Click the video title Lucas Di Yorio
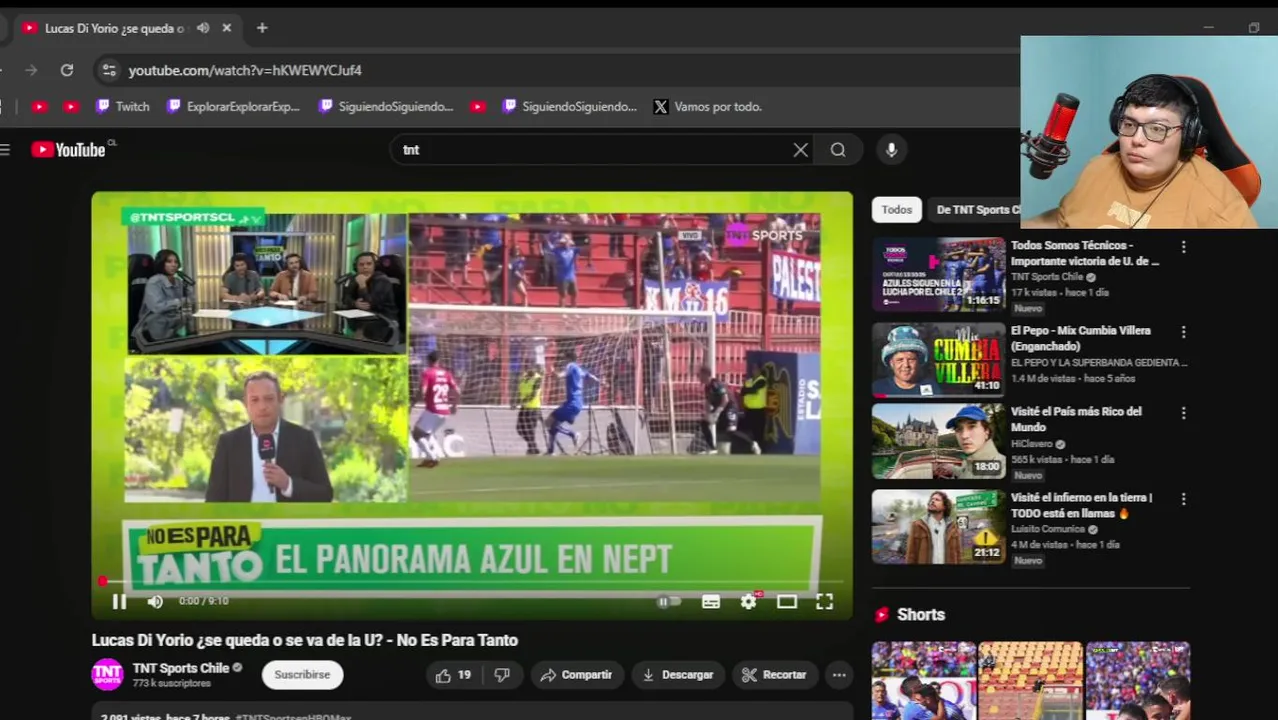 pyautogui.click(x=305, y=640)
